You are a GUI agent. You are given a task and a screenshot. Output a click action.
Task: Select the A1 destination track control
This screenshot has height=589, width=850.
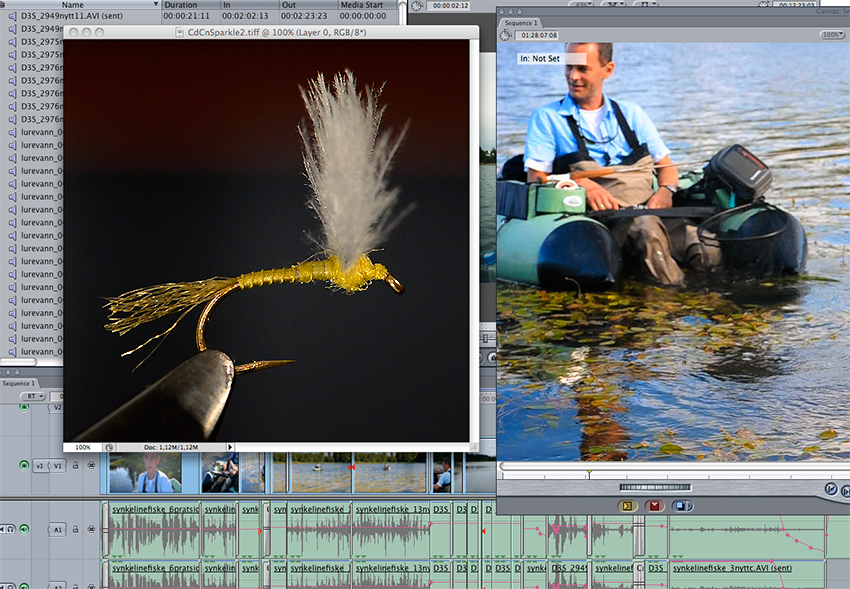coord(57,529)
